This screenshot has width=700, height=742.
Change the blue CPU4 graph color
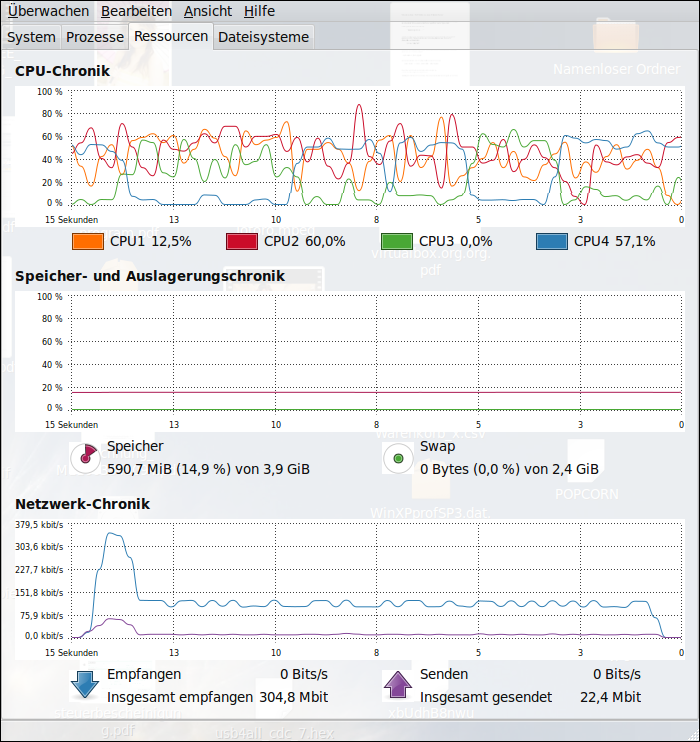[552, 241]
